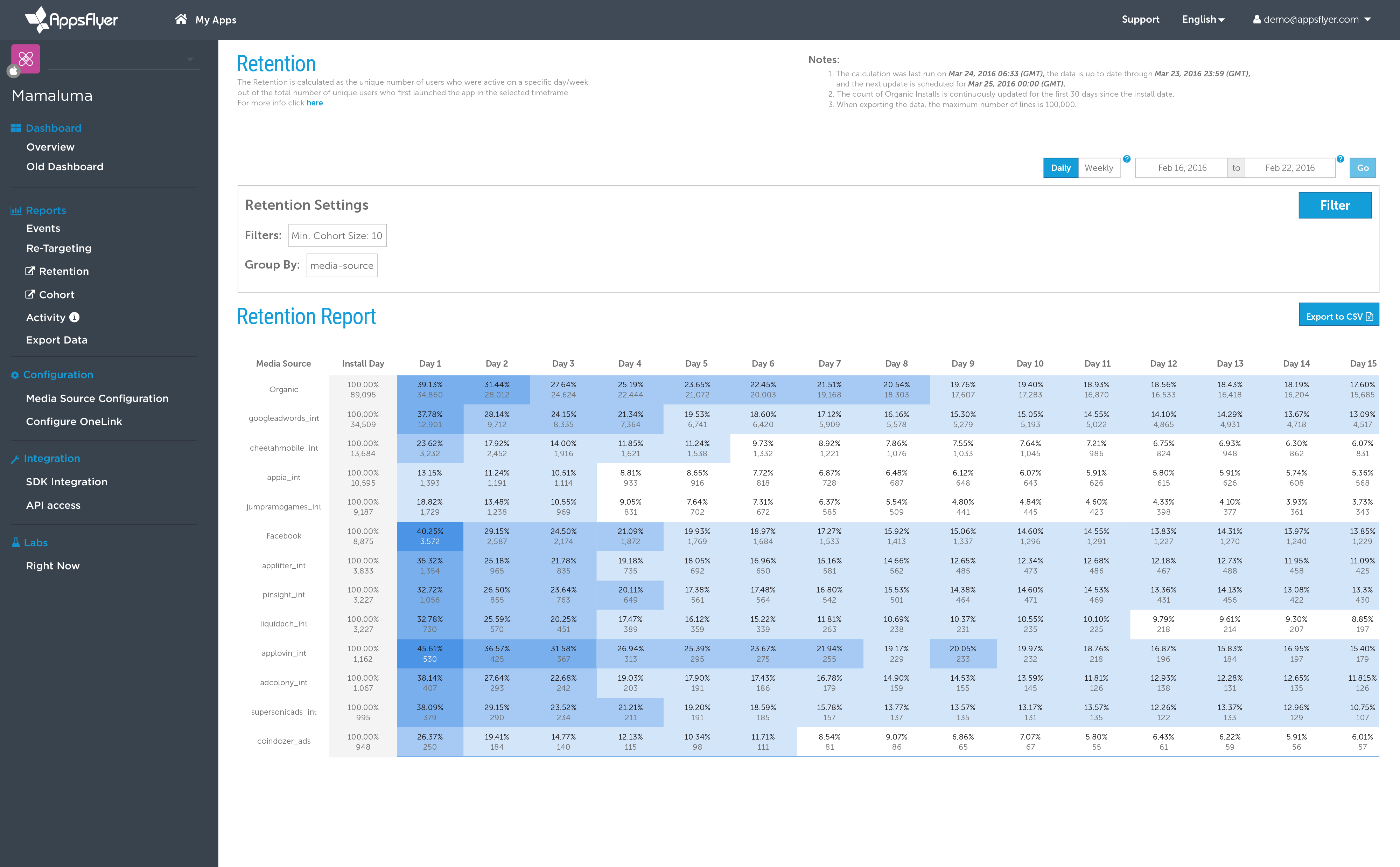The width and height of the screenshot is (1400, 867).
Task: Click the Activity info icon
Action: point(75,317)
